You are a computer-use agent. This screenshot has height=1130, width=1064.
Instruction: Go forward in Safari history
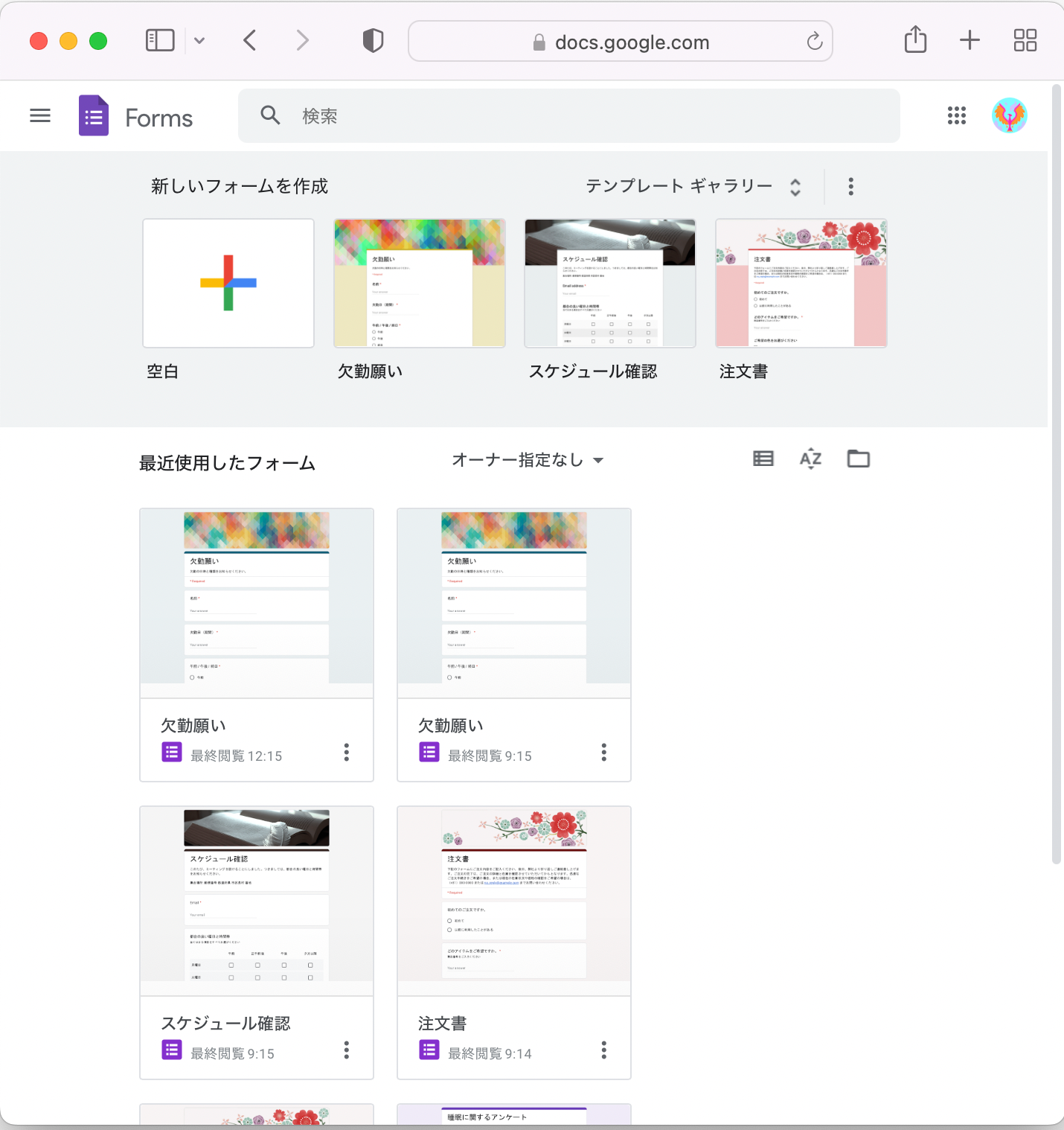302,40
